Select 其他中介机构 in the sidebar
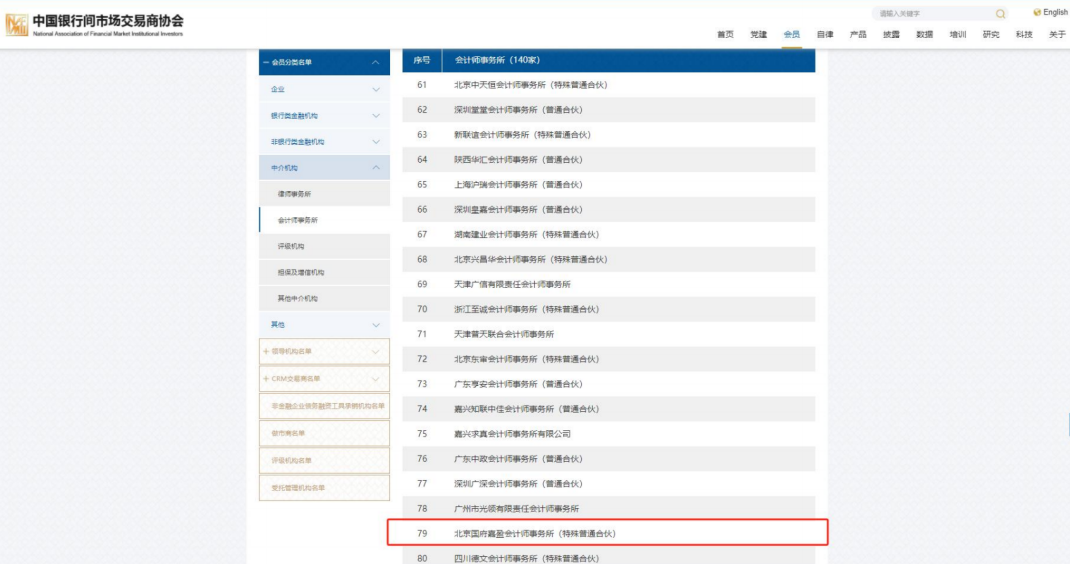 (x=325, y=298)
